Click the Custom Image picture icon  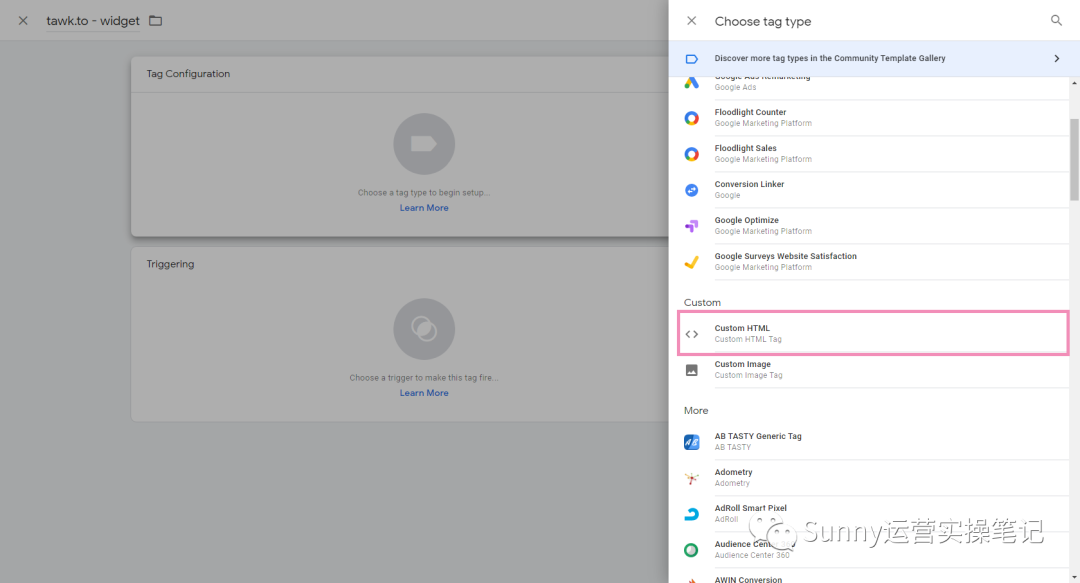[x=692, y=370]
